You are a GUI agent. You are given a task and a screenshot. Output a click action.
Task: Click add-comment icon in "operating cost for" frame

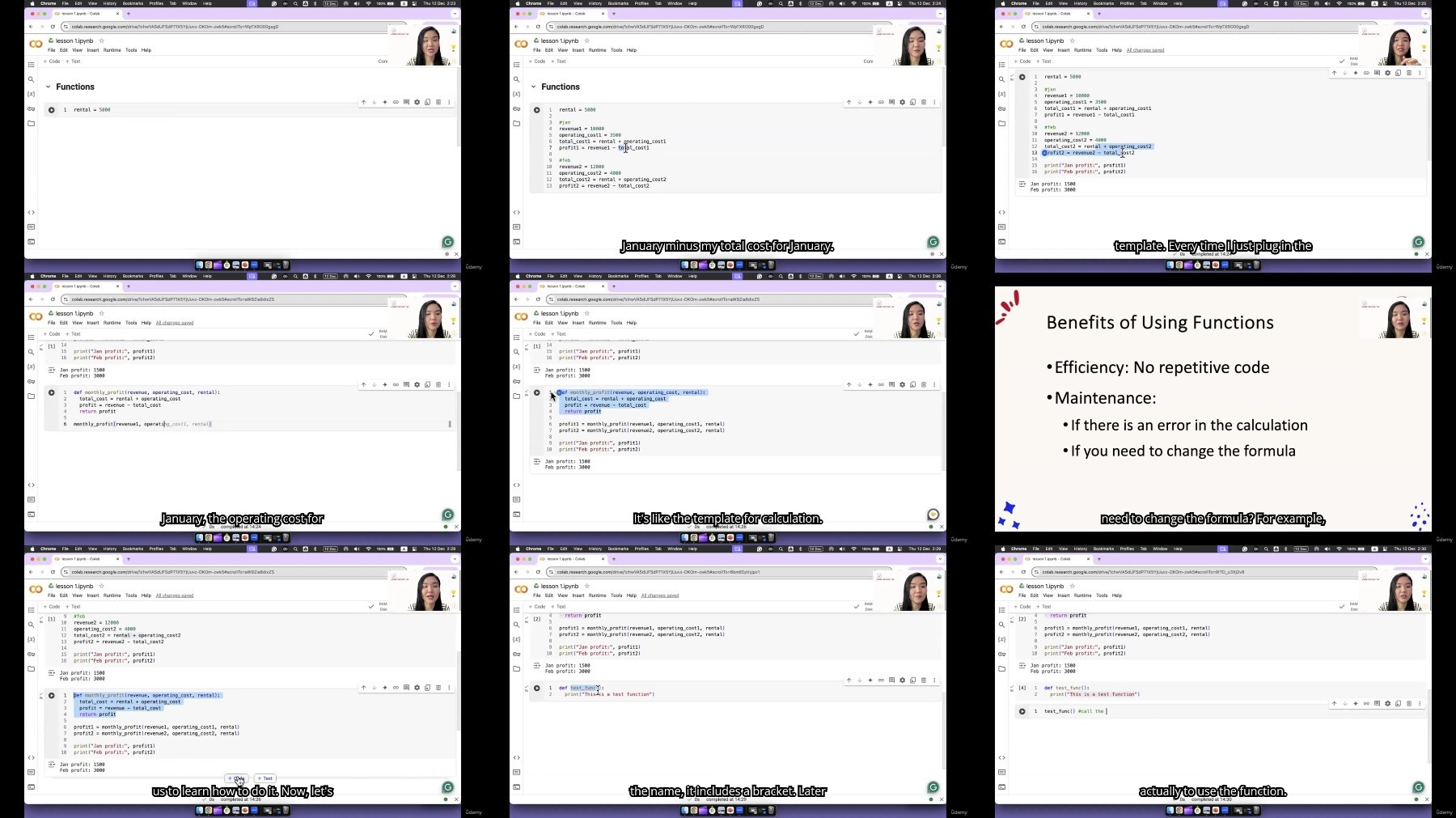406,384
